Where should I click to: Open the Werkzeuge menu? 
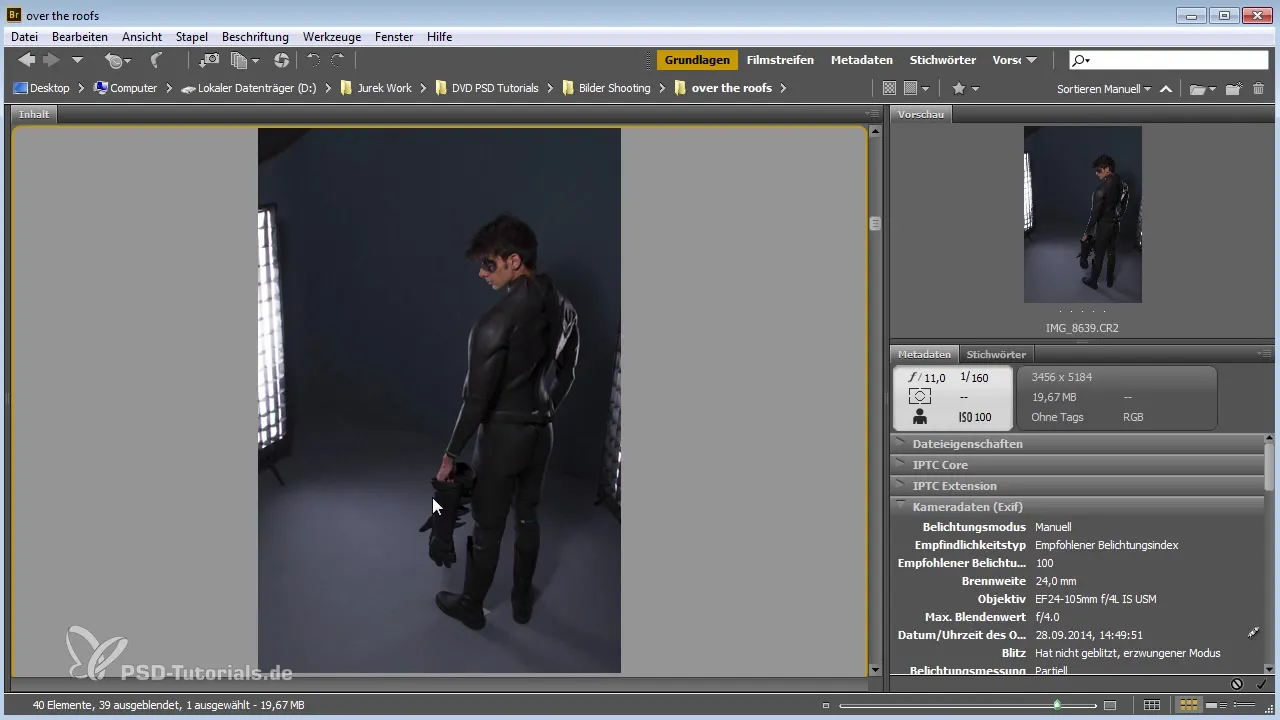pyautogui.click(x=333, y=37)
